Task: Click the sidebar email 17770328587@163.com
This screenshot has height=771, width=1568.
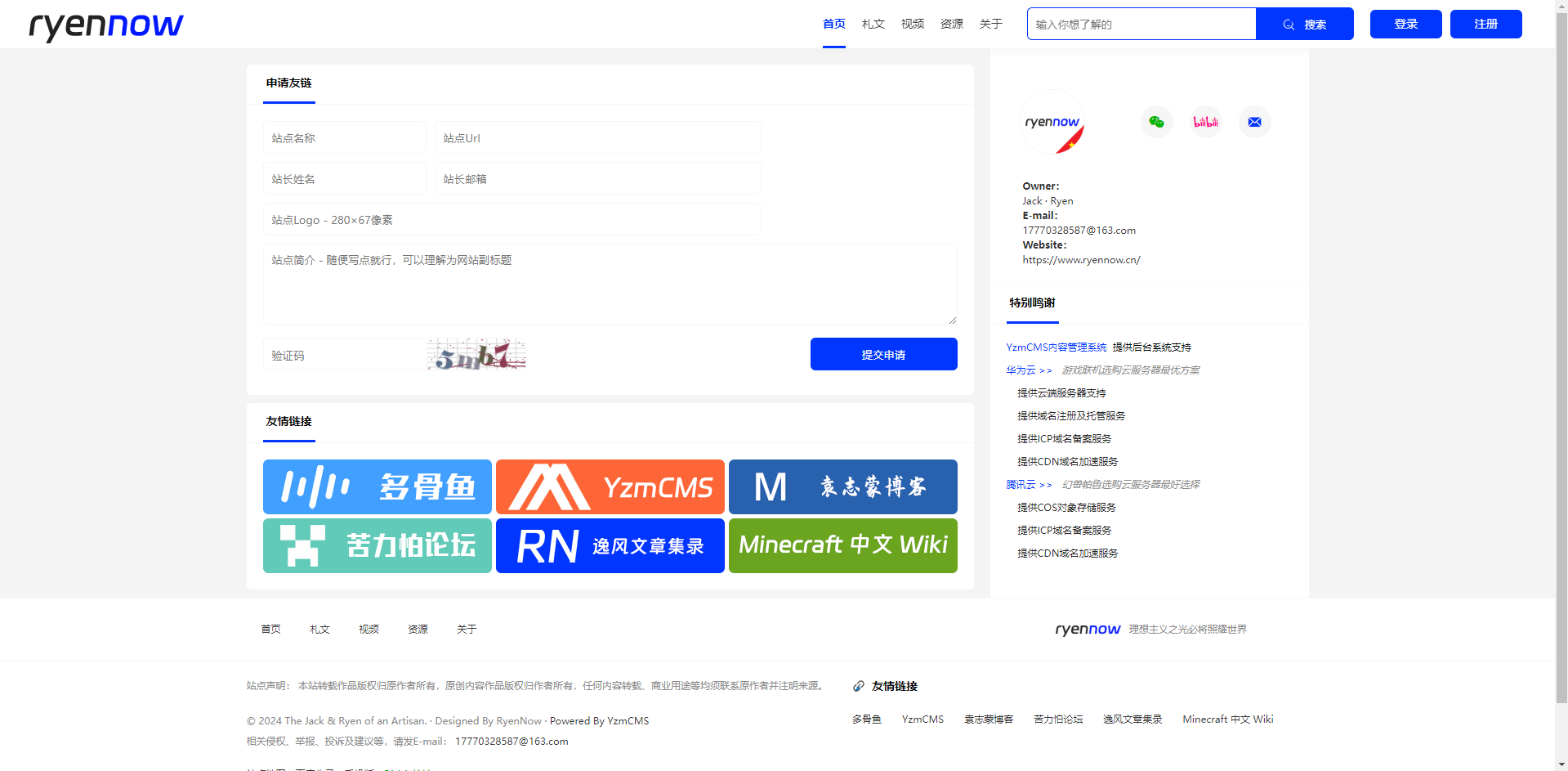Action: 1079,231
